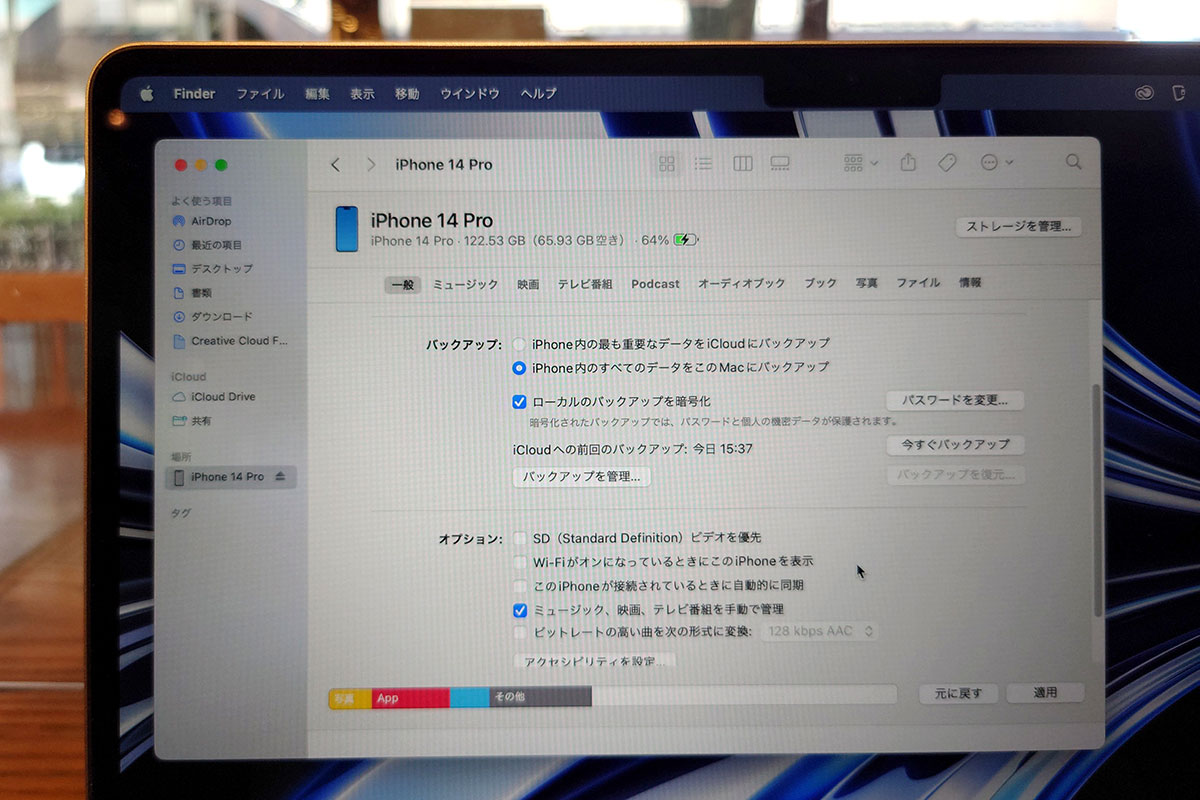Eject the iPhone 14 Pro
The image size is (1200, 800).
280,477
